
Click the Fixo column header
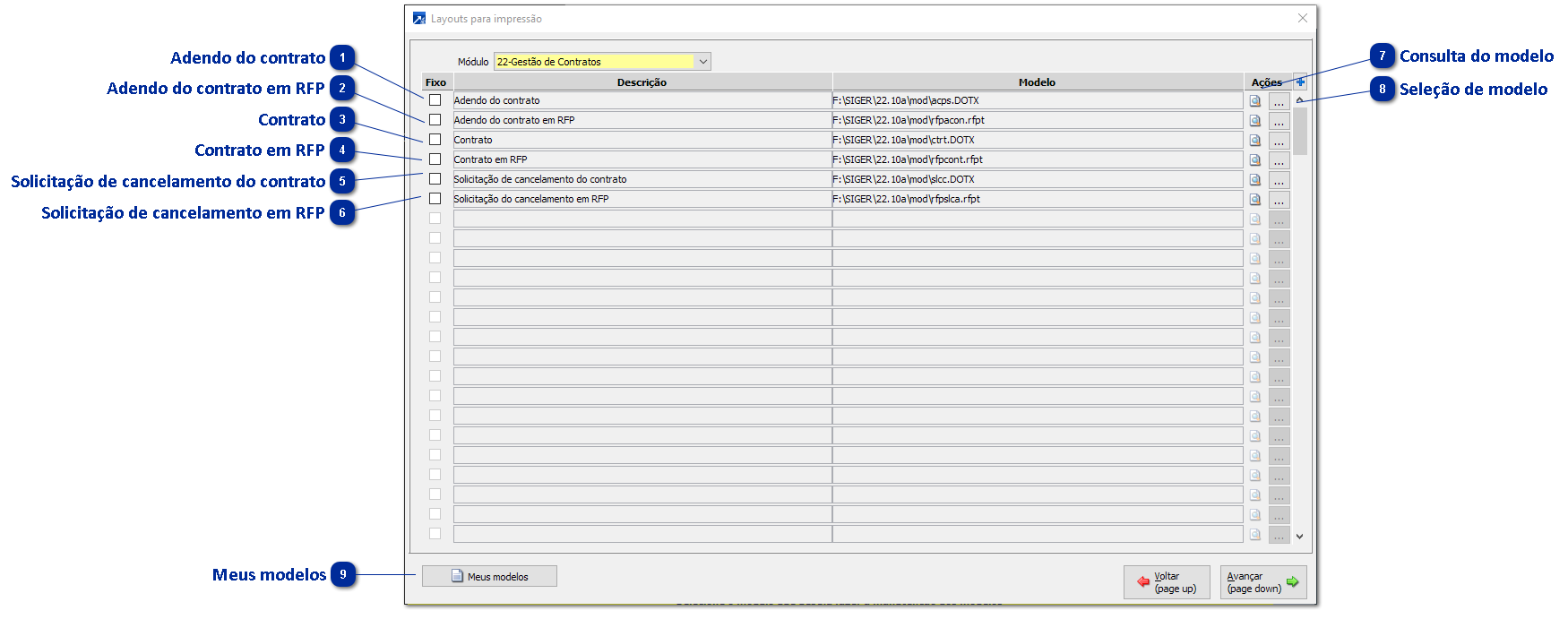pos(436,82)
